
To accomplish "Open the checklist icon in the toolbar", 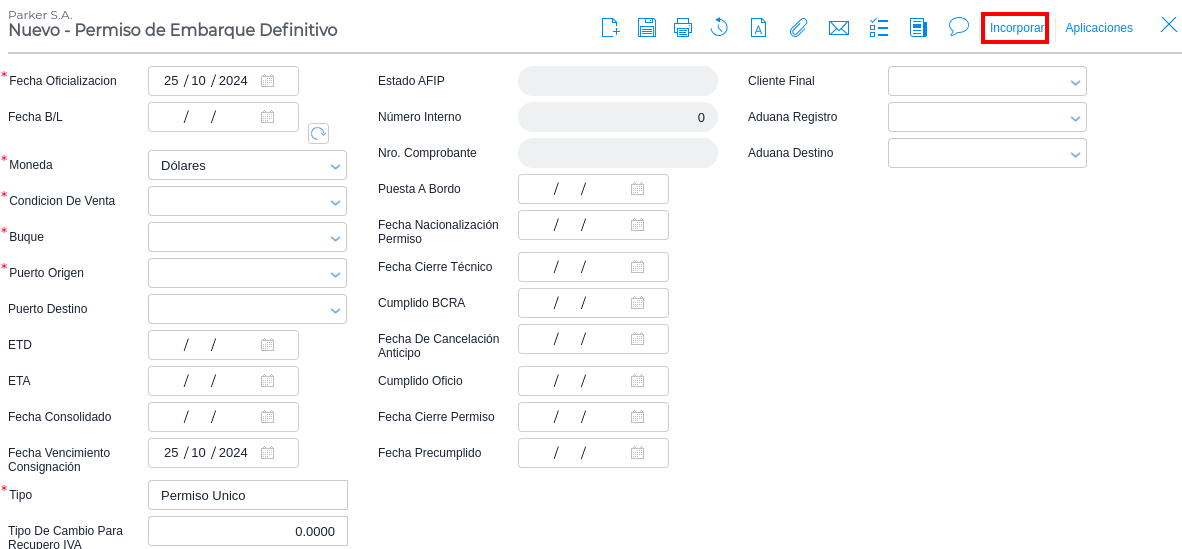I will coord(879,28).
